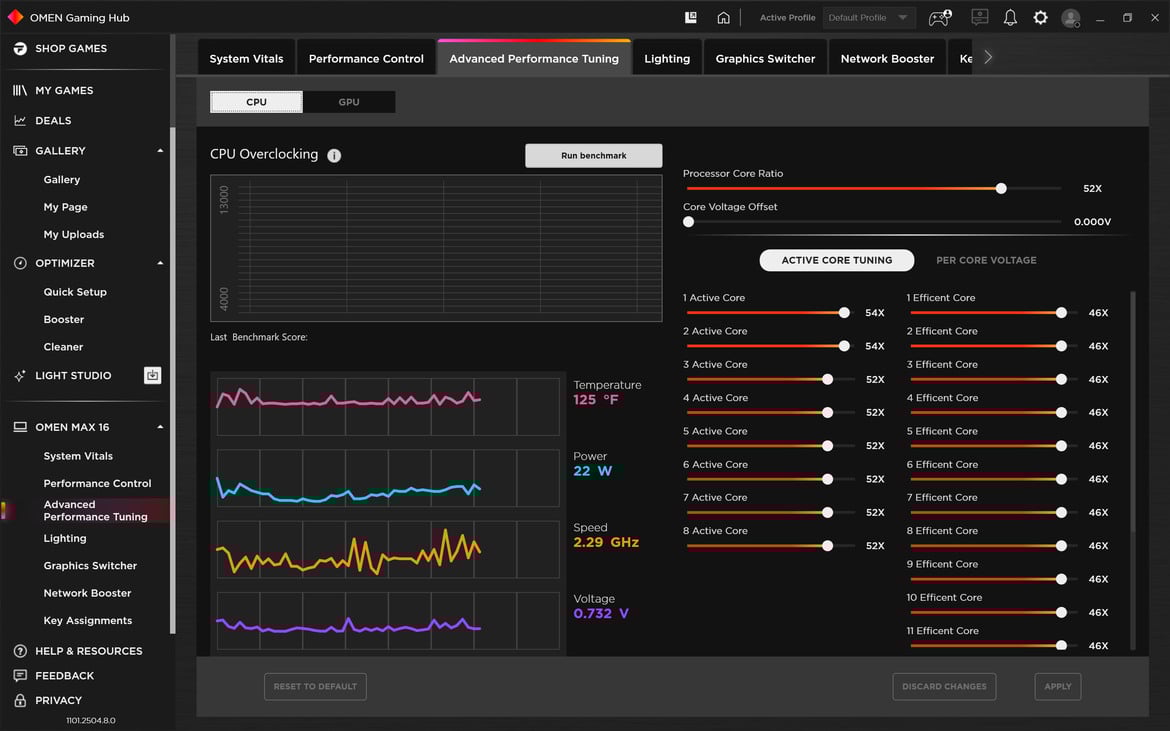Select Active Core Tuning mode
This screenshot has height=731, width=1170.
[x=836, y=260]
